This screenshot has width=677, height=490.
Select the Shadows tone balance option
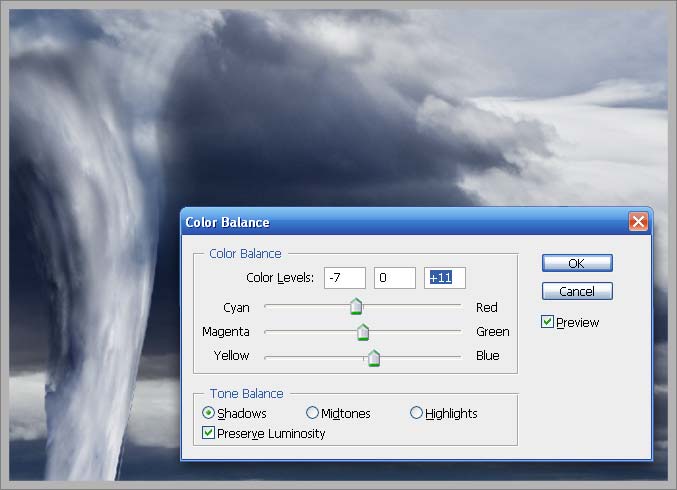[209, 413]
